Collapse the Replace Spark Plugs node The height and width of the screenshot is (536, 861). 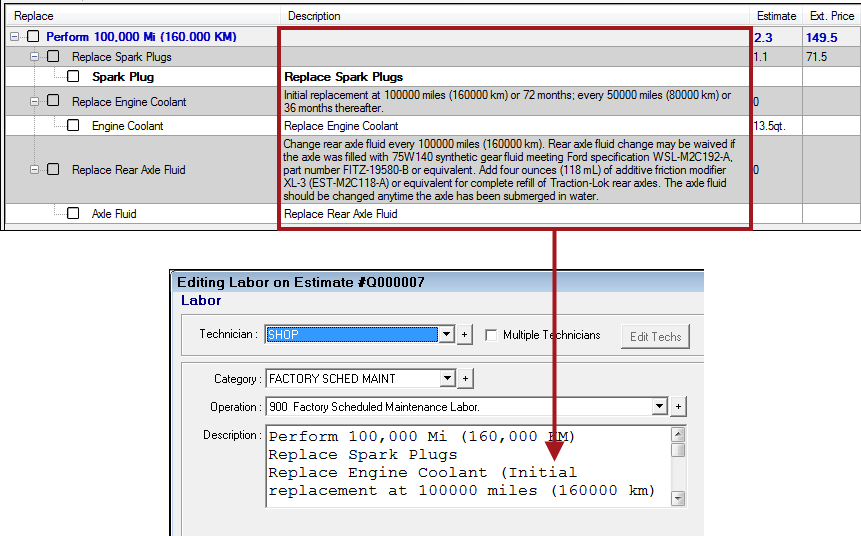pos(34,57)
